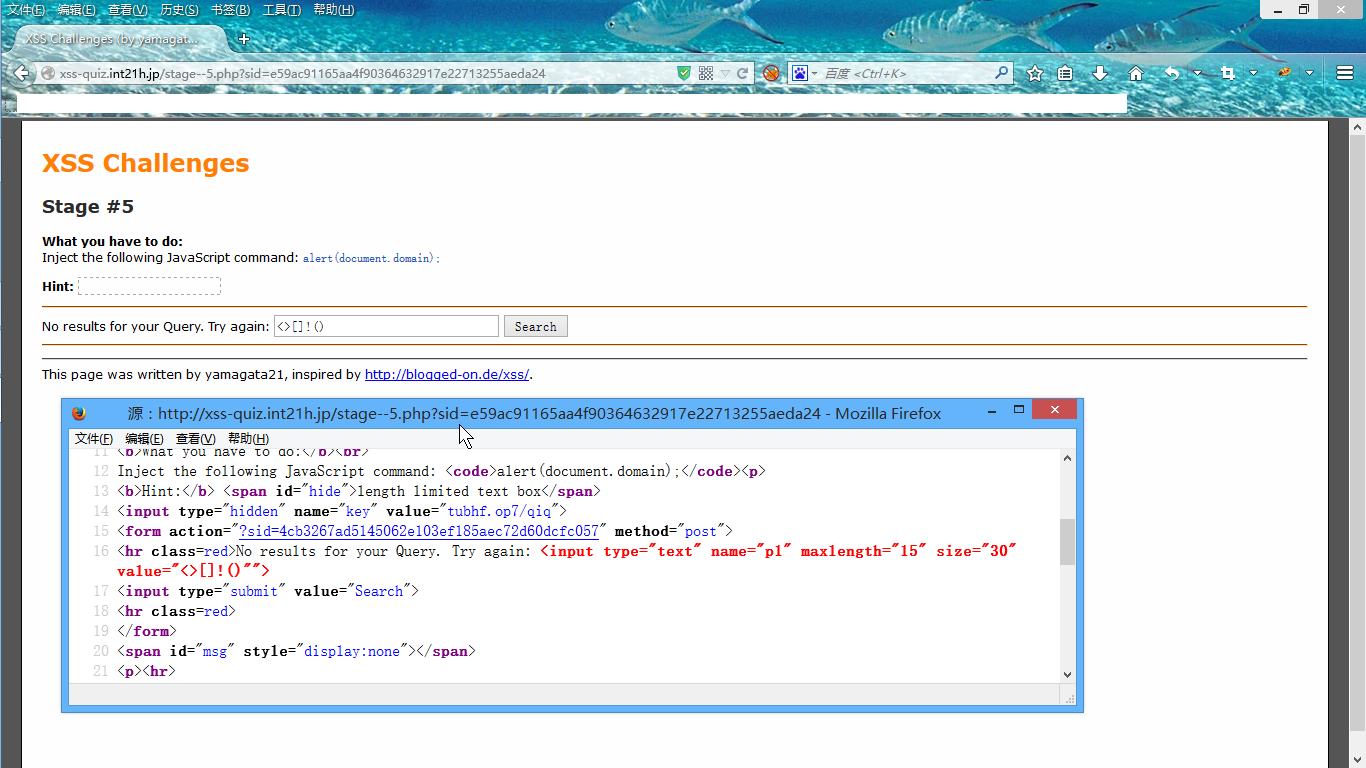
Task: Open the 工具(T) menu
Action: click(282, 10)
